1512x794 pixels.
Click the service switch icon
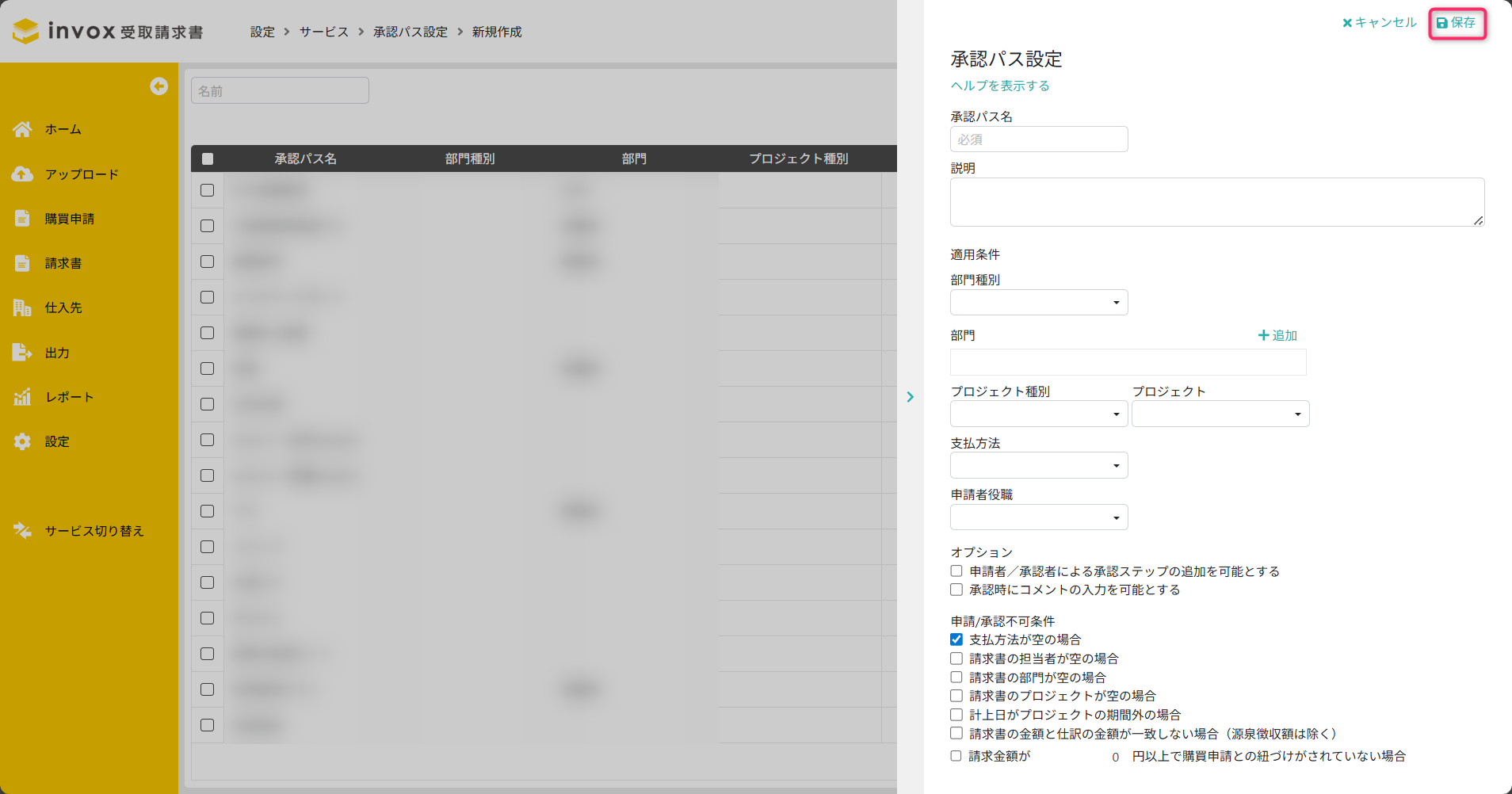pyautogui.click(x=22, y=531)
